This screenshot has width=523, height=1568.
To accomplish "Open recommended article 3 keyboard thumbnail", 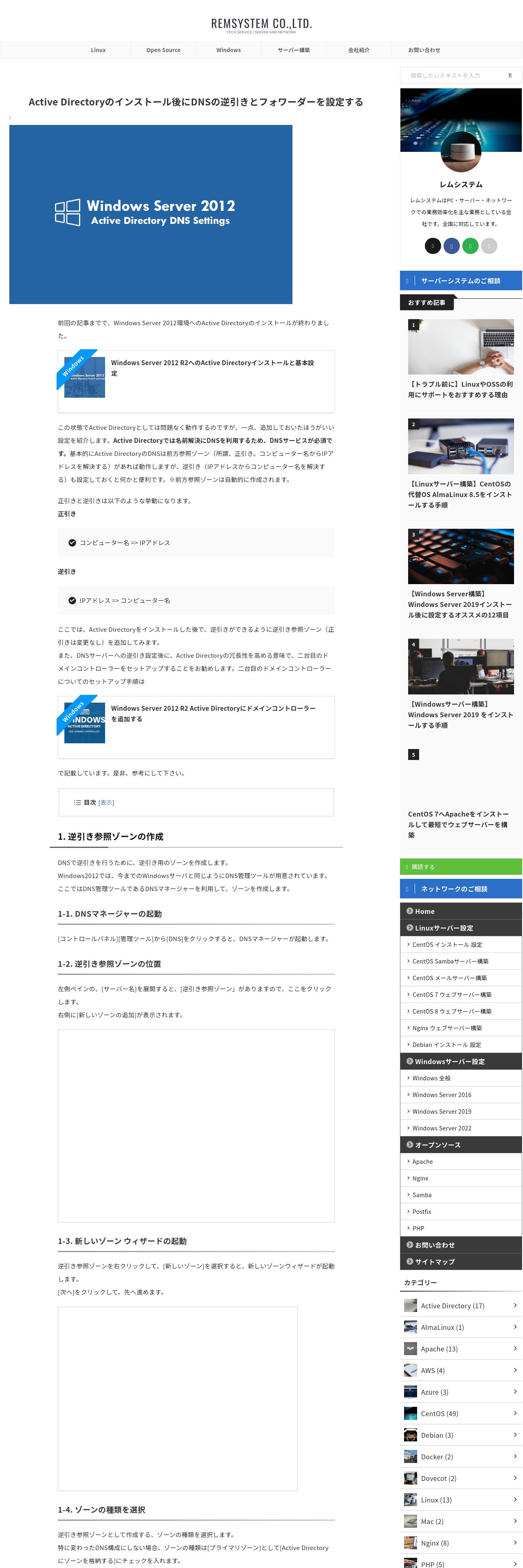I will tap(461, 556).
